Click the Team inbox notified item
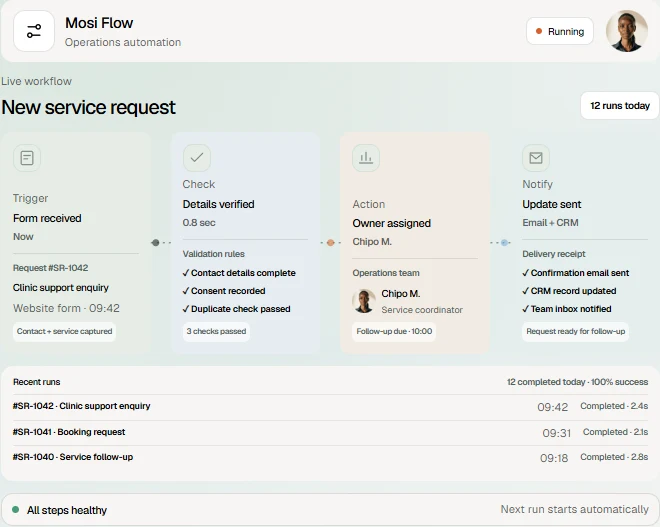 567,309
